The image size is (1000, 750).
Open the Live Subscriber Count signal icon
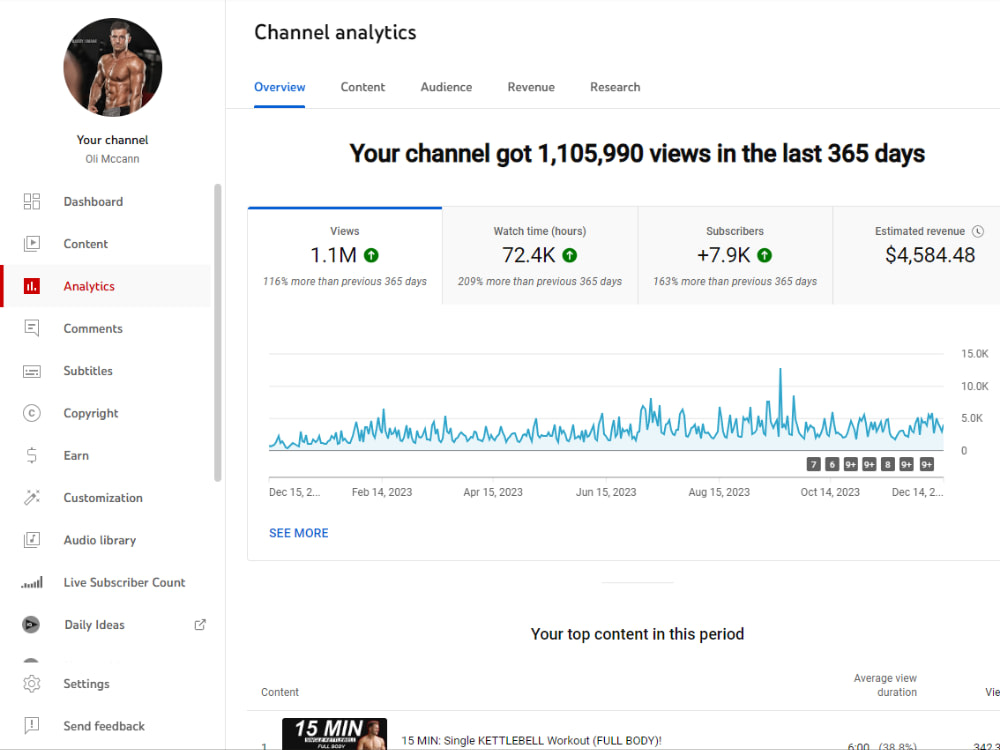31,582
